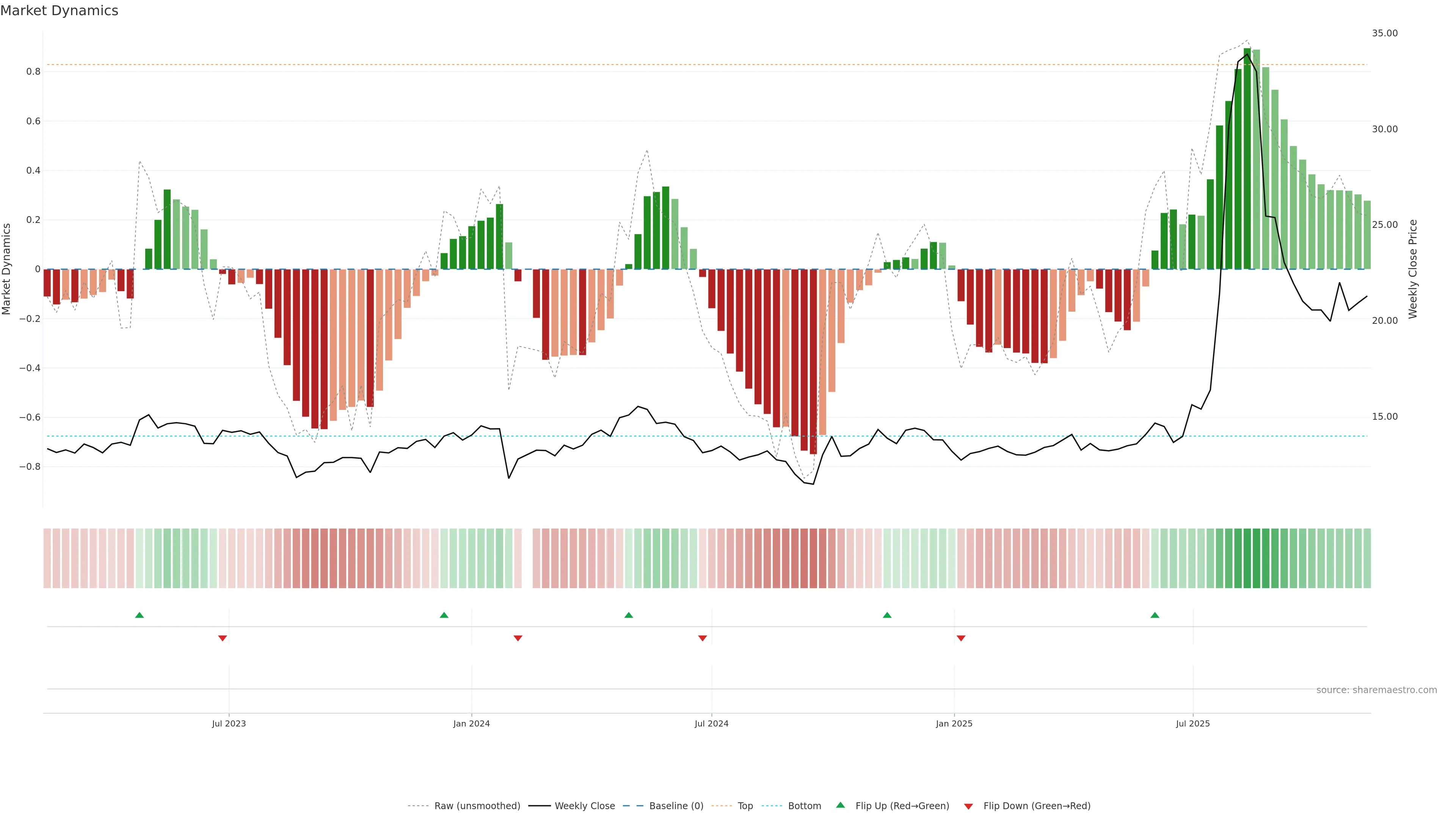Click the earliest green flip-up triangle marker
This screenshot has width=1456, height=819.
click(x=140, y=615)
